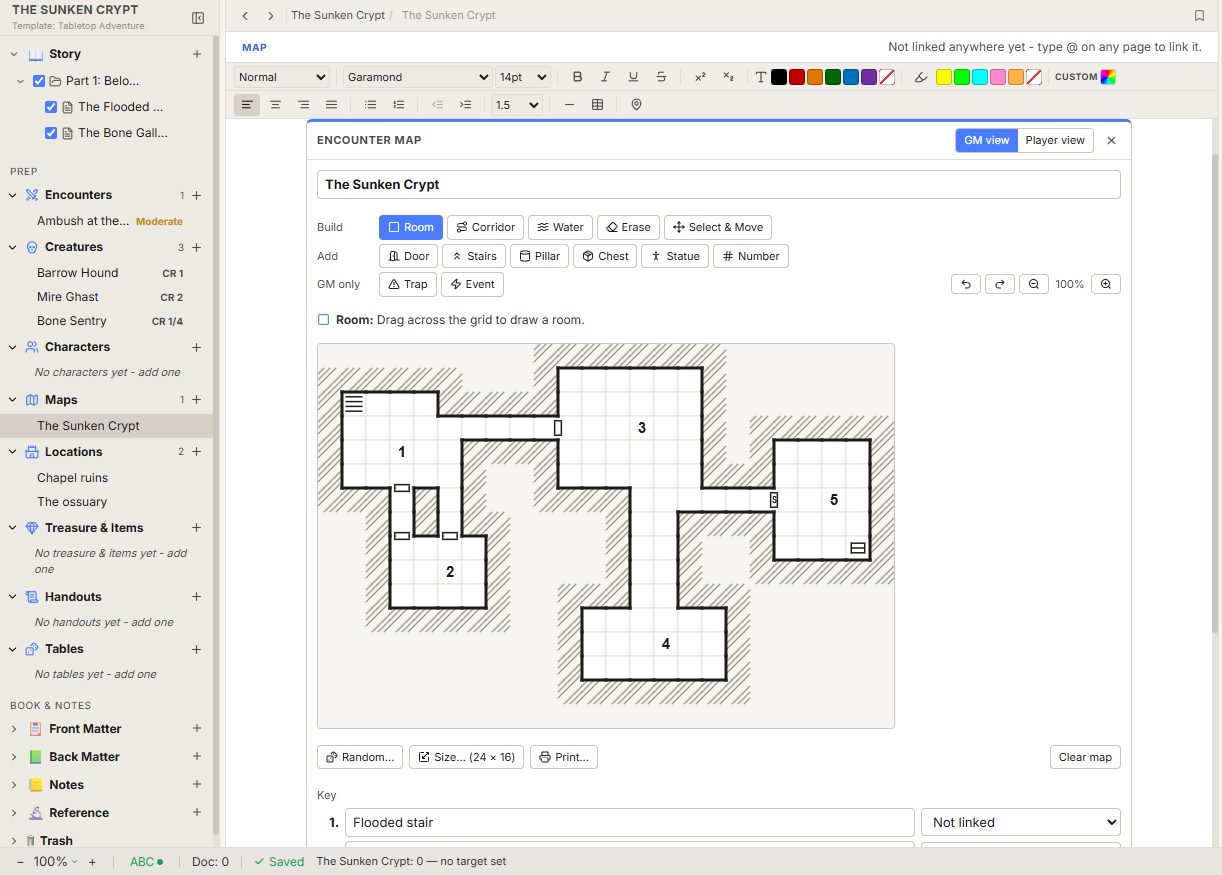1222x875 pixels.
Task: Apply bold formatting
Action: click(x=577, y=77)
